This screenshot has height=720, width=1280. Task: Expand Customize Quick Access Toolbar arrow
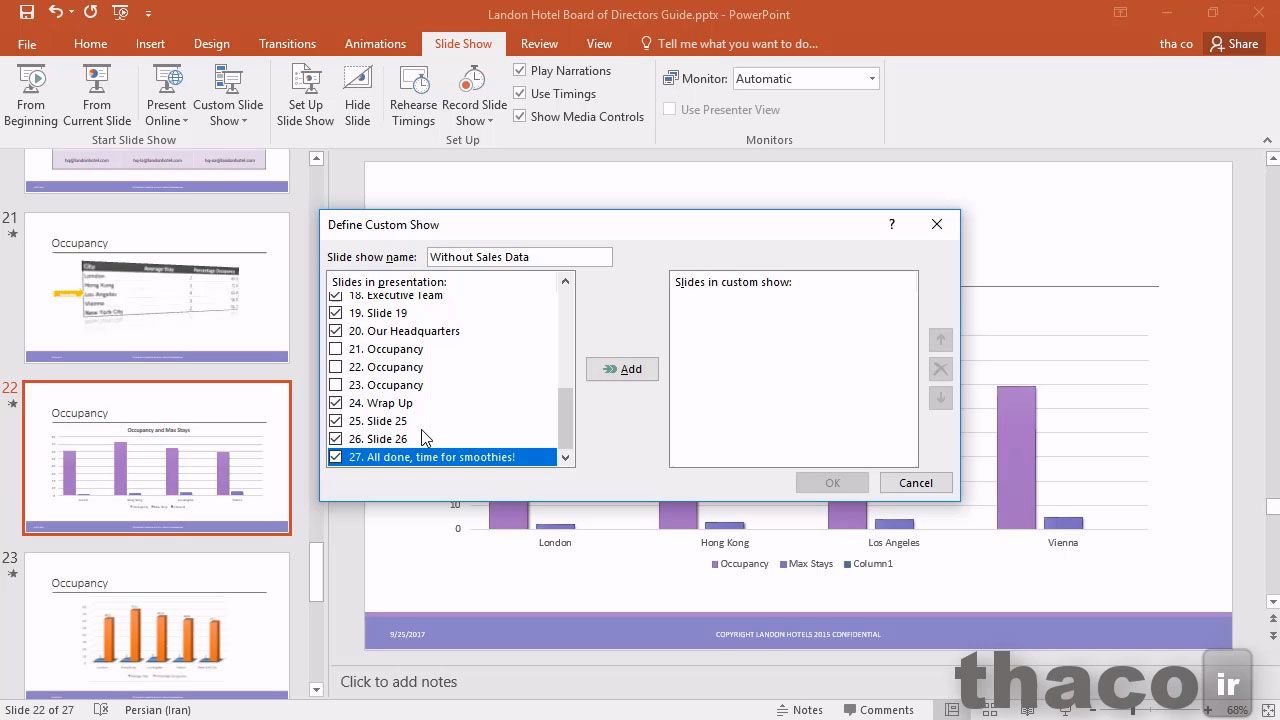148,14
